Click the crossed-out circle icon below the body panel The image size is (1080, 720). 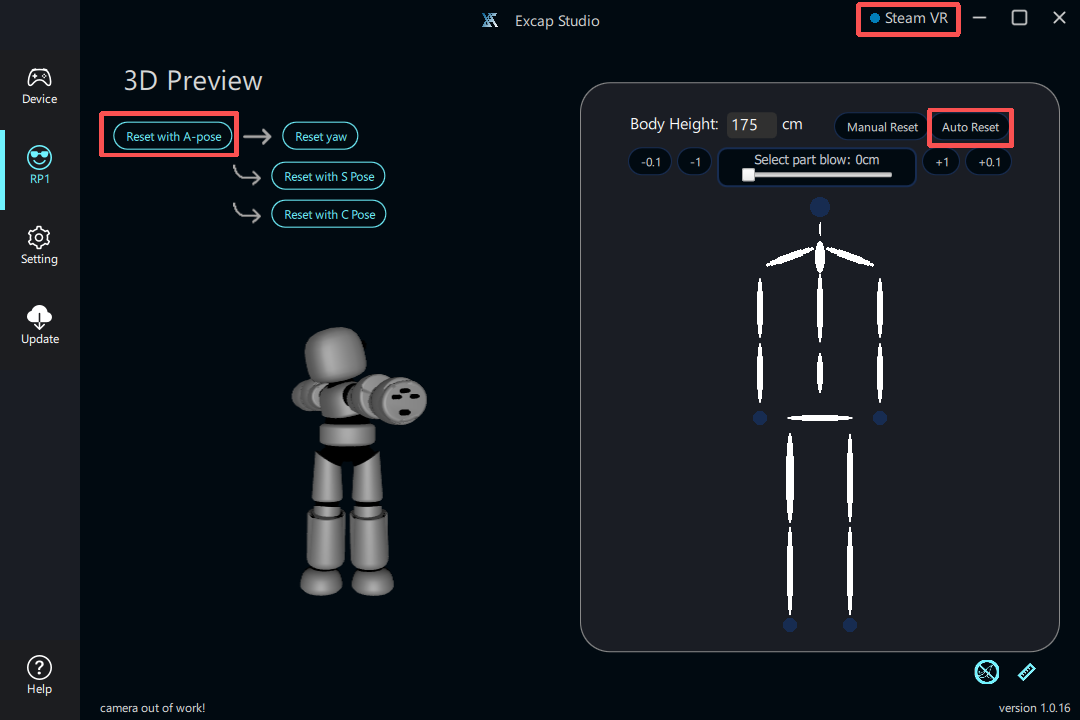(987, 672)
